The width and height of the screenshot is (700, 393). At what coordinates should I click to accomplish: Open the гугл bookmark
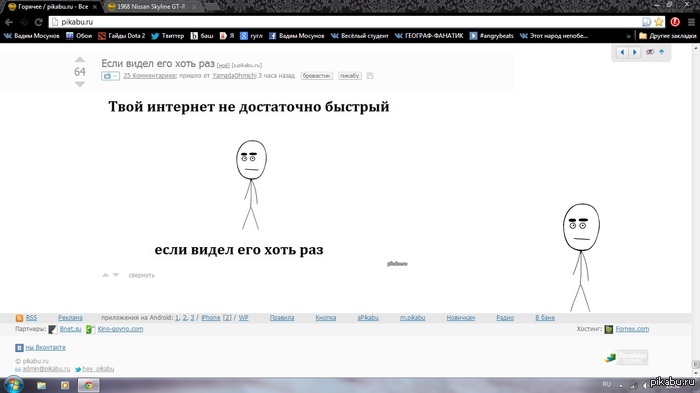click(251, 36)
